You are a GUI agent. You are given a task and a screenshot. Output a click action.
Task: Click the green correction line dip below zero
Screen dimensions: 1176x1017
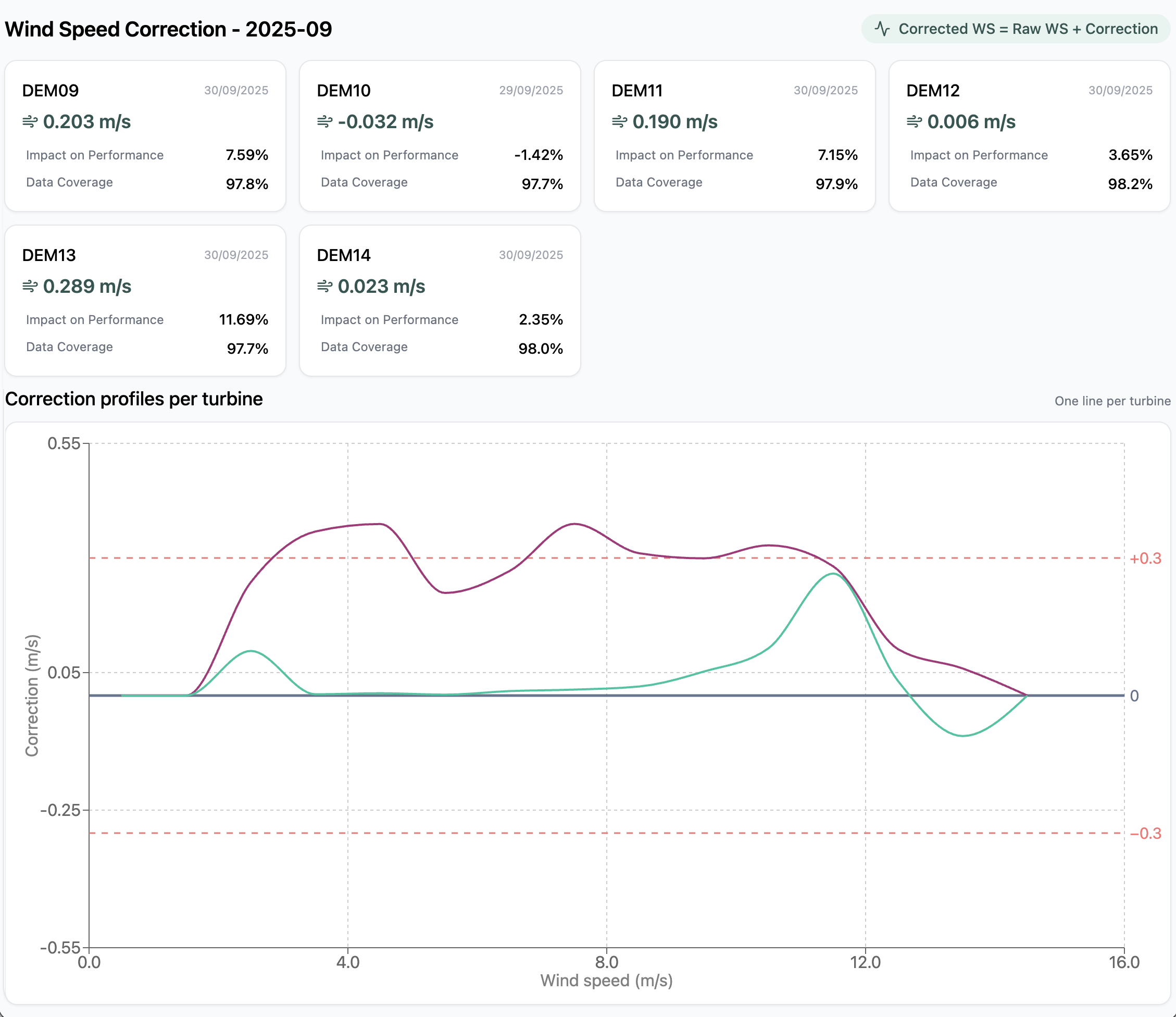pyautogui.click(x=962, y=735)
